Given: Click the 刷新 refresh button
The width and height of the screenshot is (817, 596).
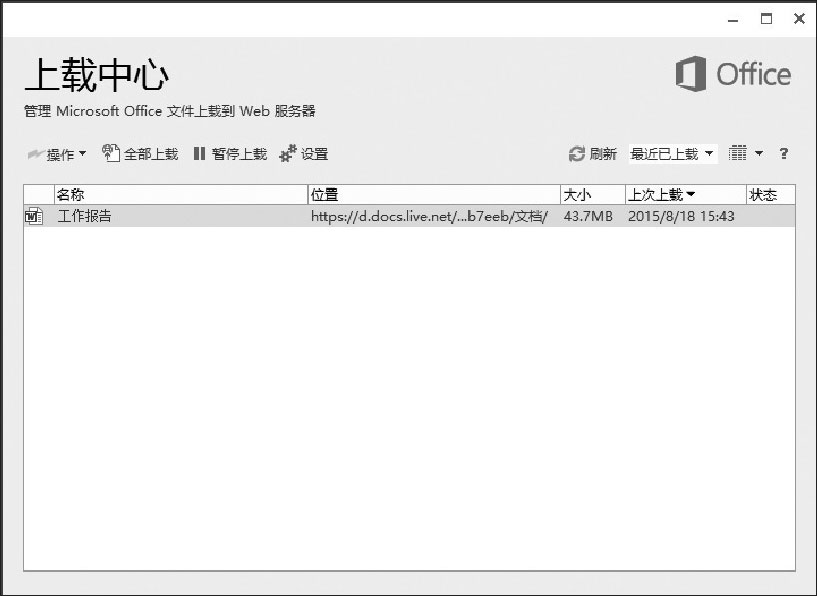Looking at the screenshot, I should point(592,154).
